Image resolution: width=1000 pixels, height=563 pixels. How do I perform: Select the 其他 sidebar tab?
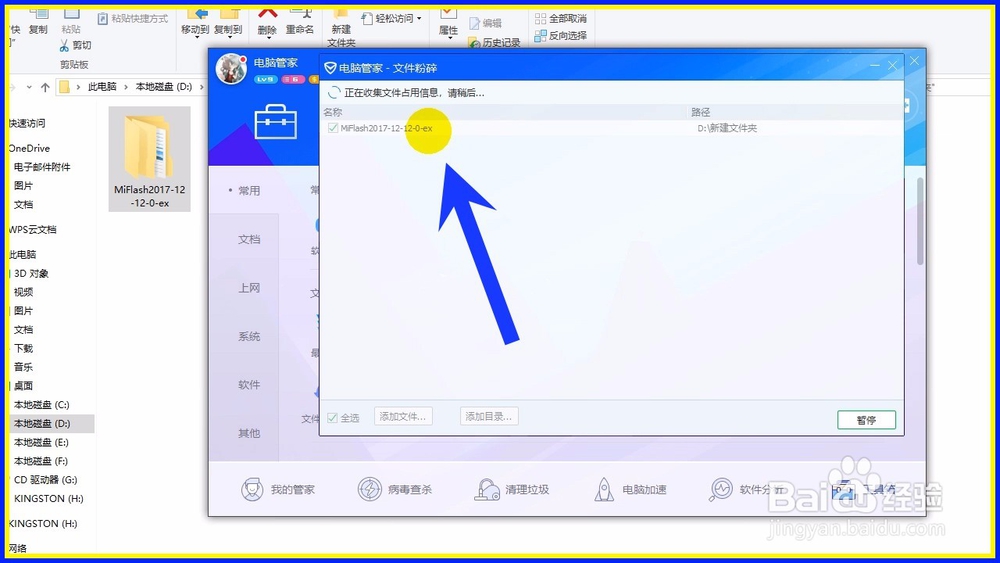point(249,433)
